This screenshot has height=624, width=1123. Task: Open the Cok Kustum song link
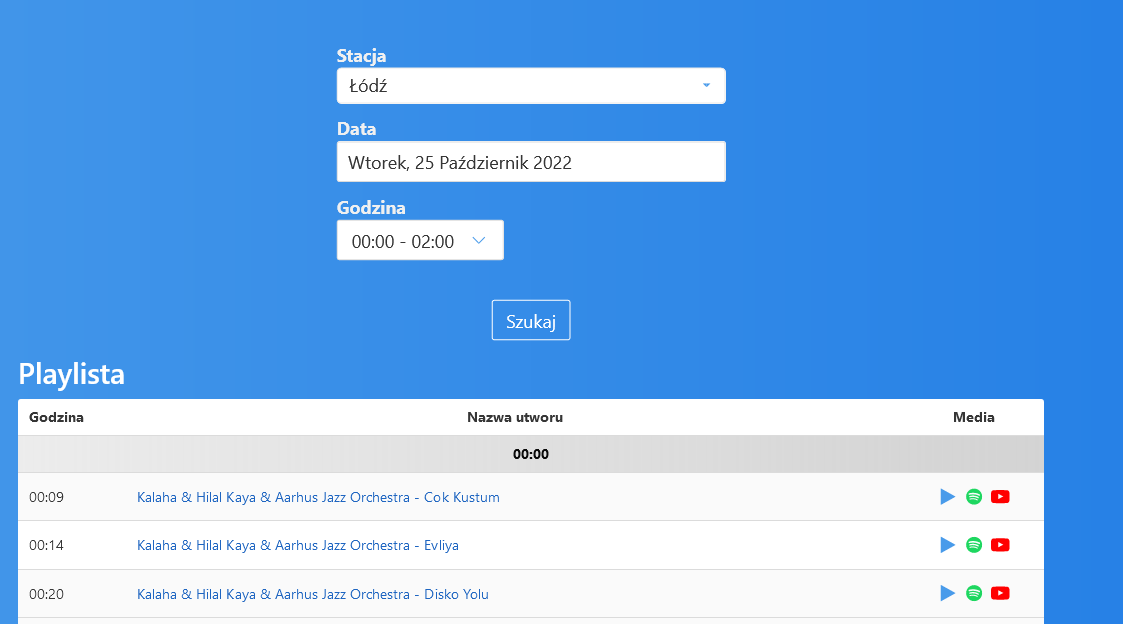[x=318, y=497]
